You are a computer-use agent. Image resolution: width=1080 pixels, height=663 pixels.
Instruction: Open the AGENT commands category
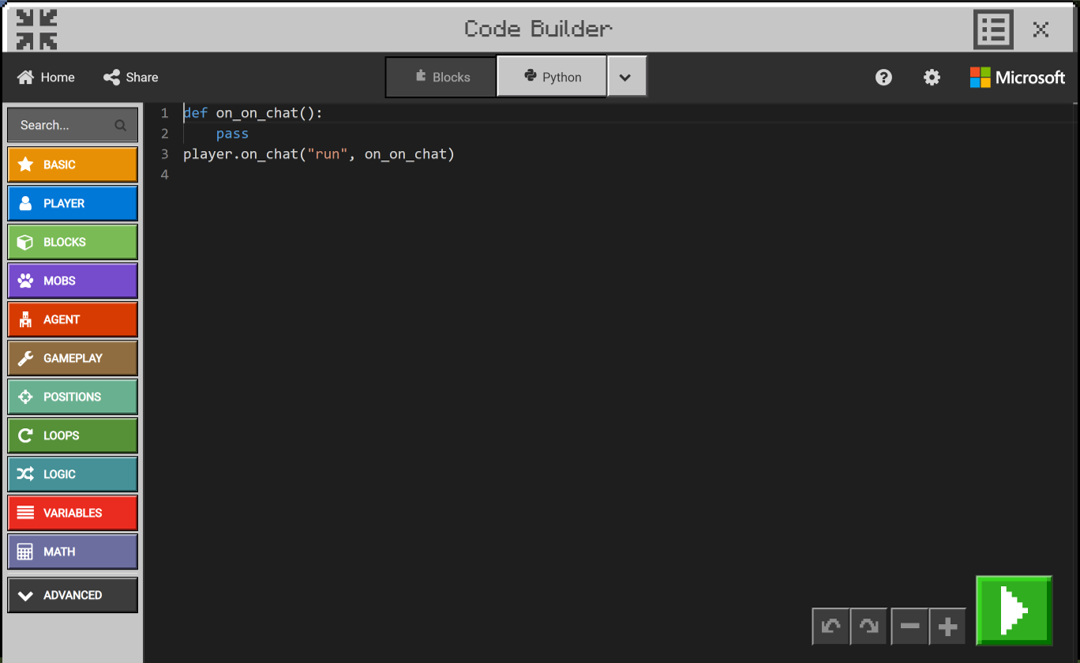point(72,319)
